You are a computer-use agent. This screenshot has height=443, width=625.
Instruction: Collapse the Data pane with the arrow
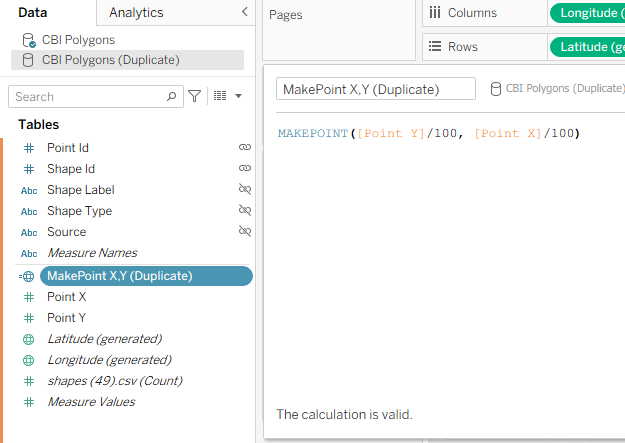[245, 12]
